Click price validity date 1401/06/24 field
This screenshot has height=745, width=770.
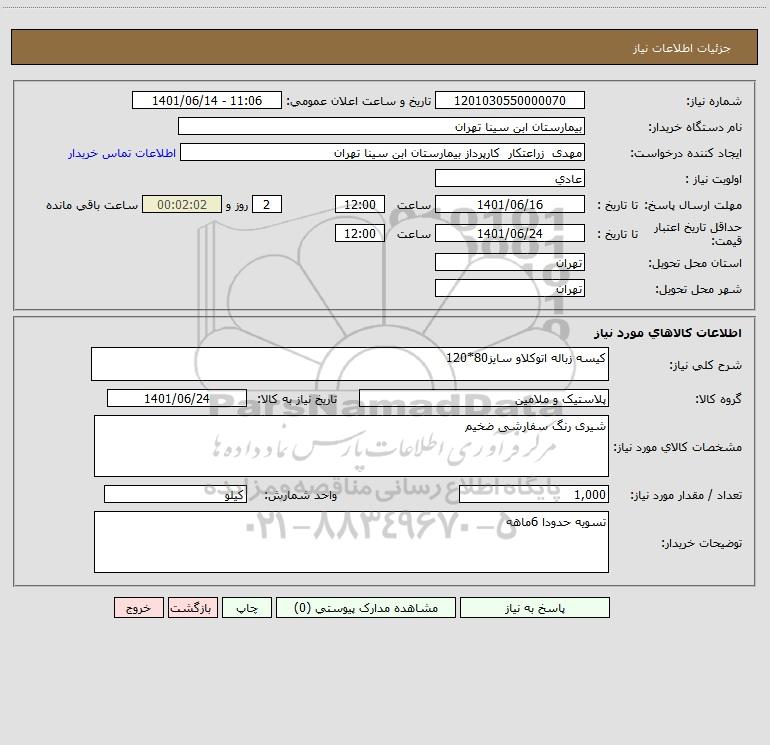click(510, 234)
